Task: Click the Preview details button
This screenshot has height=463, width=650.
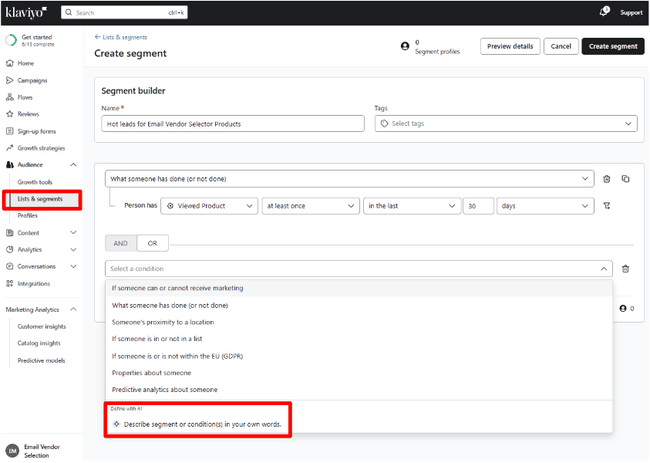Action: click(x=510, y=46)
